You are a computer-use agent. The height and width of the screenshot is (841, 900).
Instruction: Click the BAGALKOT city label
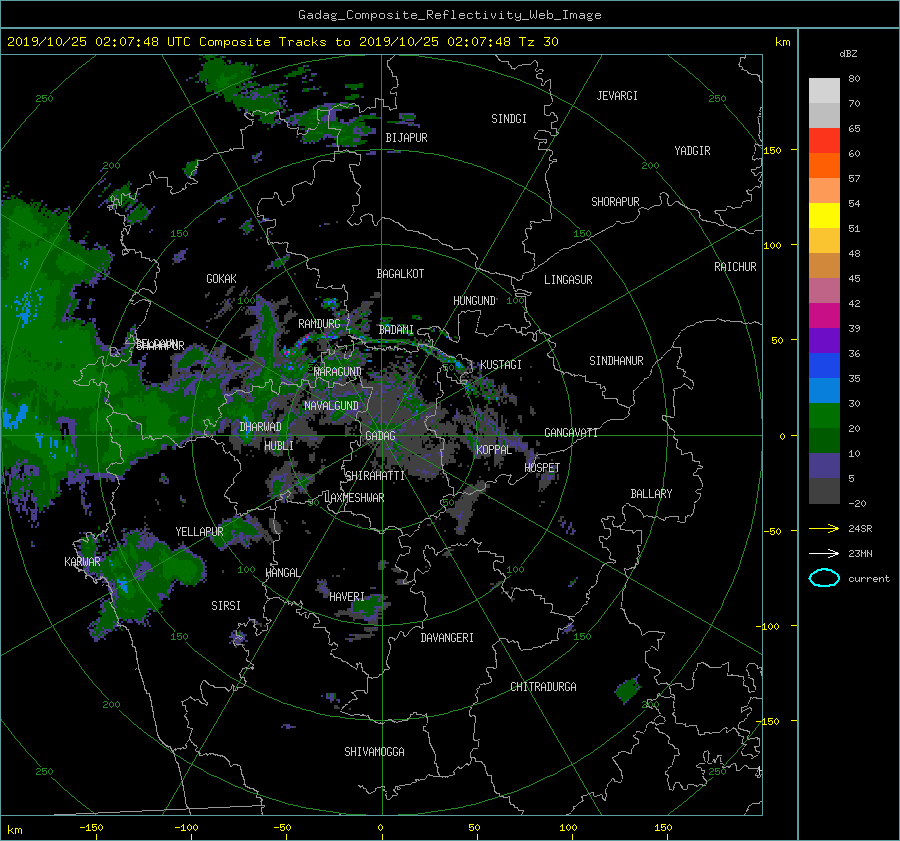pyautogui.click(x=400, y=274)
